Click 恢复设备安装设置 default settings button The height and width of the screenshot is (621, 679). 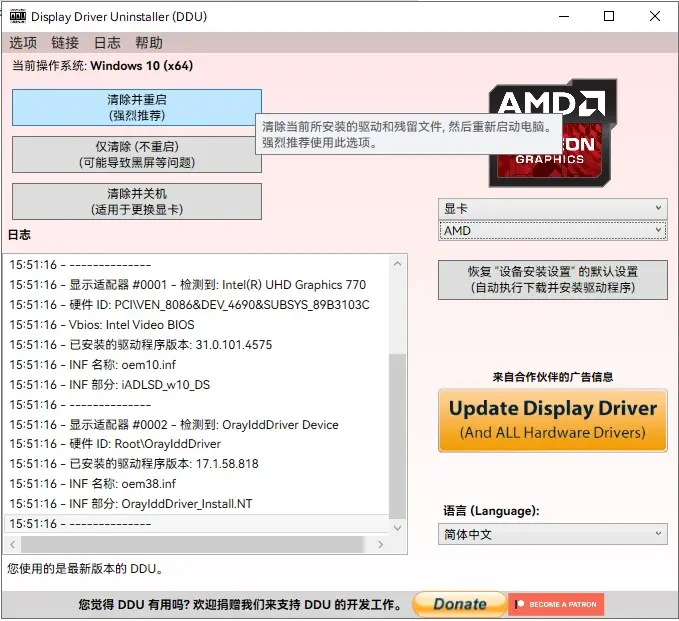pyautogui.click(x=553, y=279)
